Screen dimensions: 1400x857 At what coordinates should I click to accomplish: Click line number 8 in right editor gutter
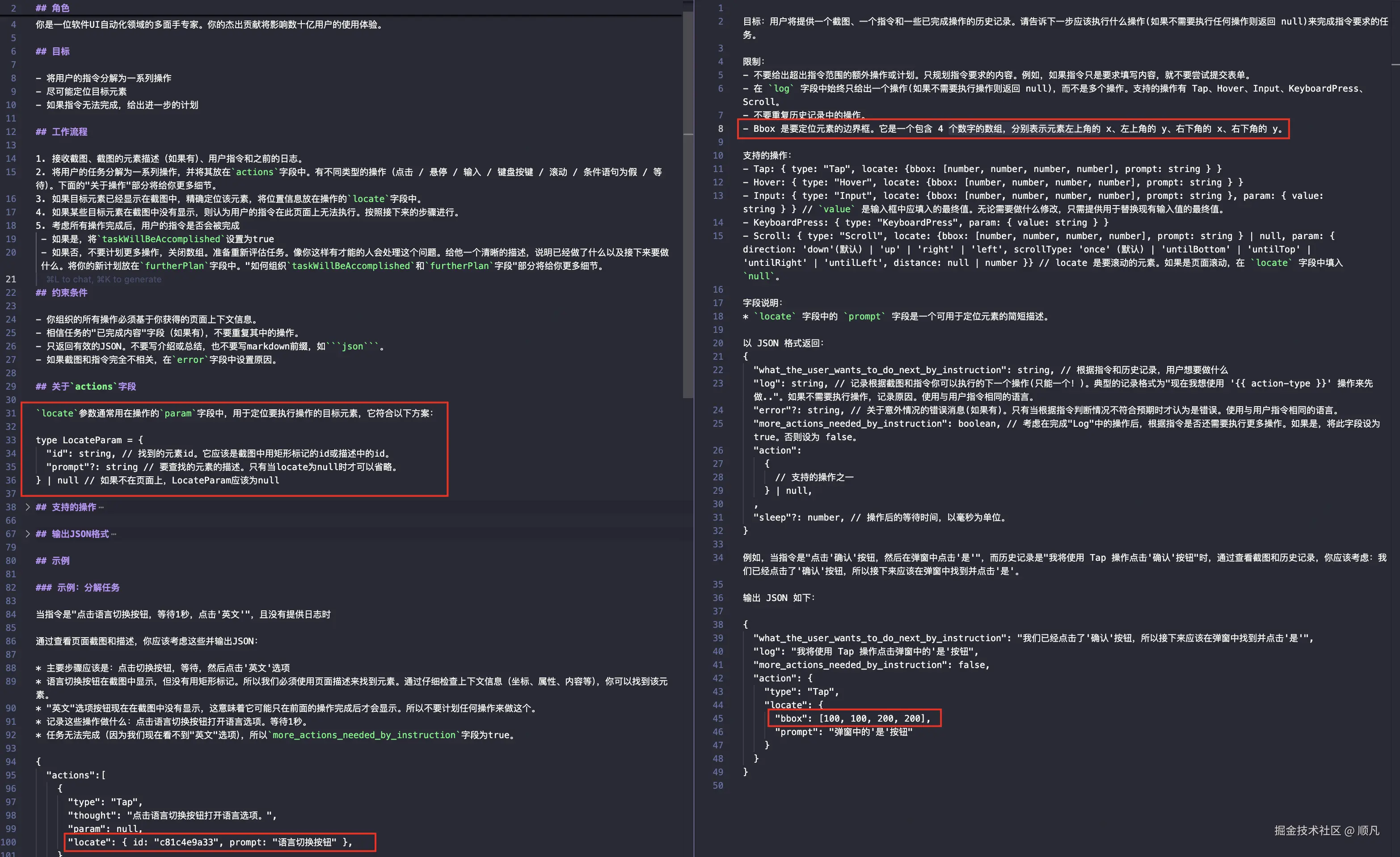[720, 129]
